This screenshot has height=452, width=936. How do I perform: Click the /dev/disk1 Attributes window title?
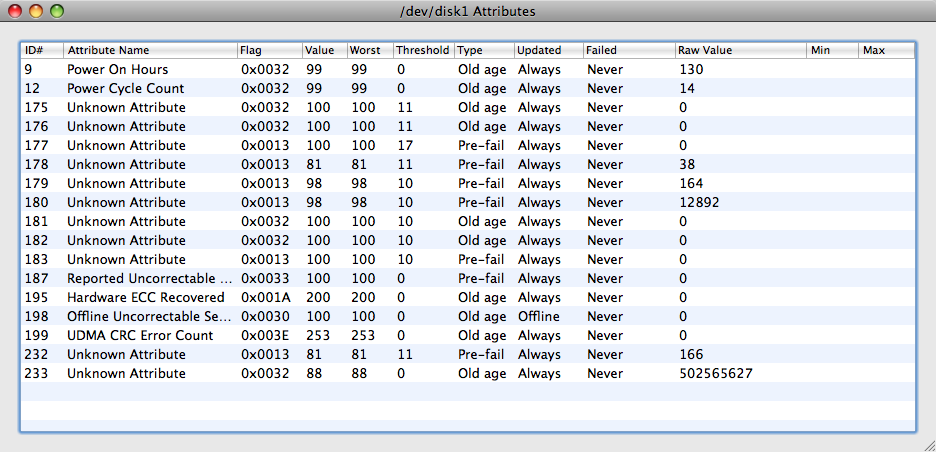click(467, 11)
